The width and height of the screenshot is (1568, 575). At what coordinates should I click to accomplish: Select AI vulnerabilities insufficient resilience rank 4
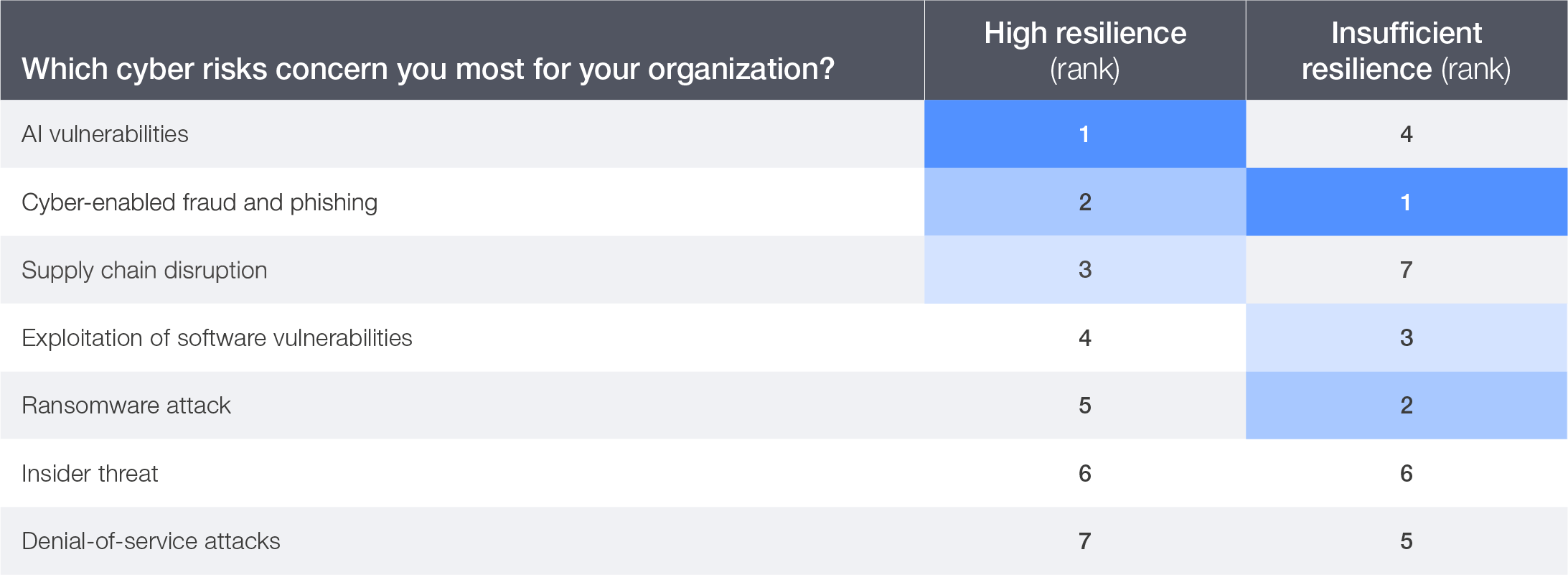tap(1406, 134)
